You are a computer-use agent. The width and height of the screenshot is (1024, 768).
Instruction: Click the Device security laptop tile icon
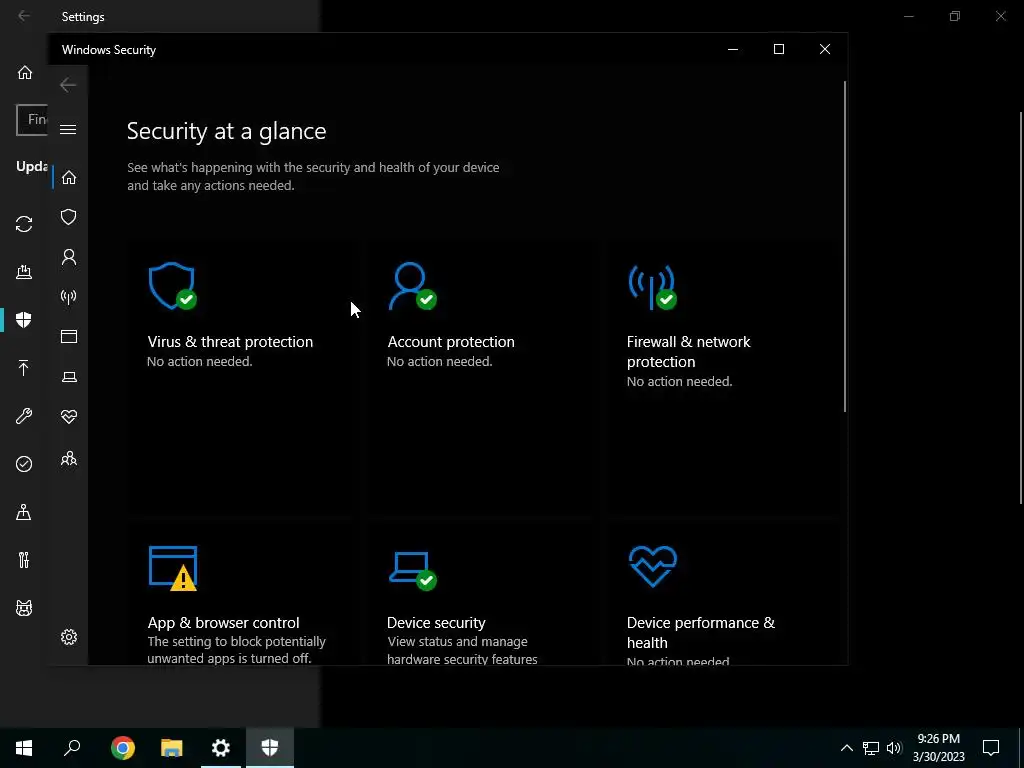click(x=412, y=570)
